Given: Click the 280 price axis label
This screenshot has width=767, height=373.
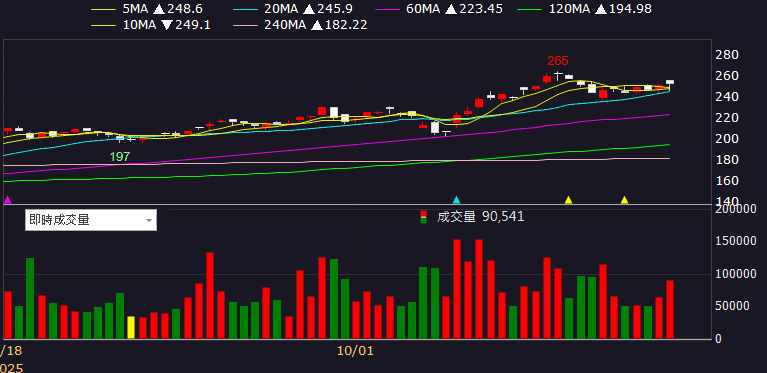Looking at the screenshot, I should 726,55.
